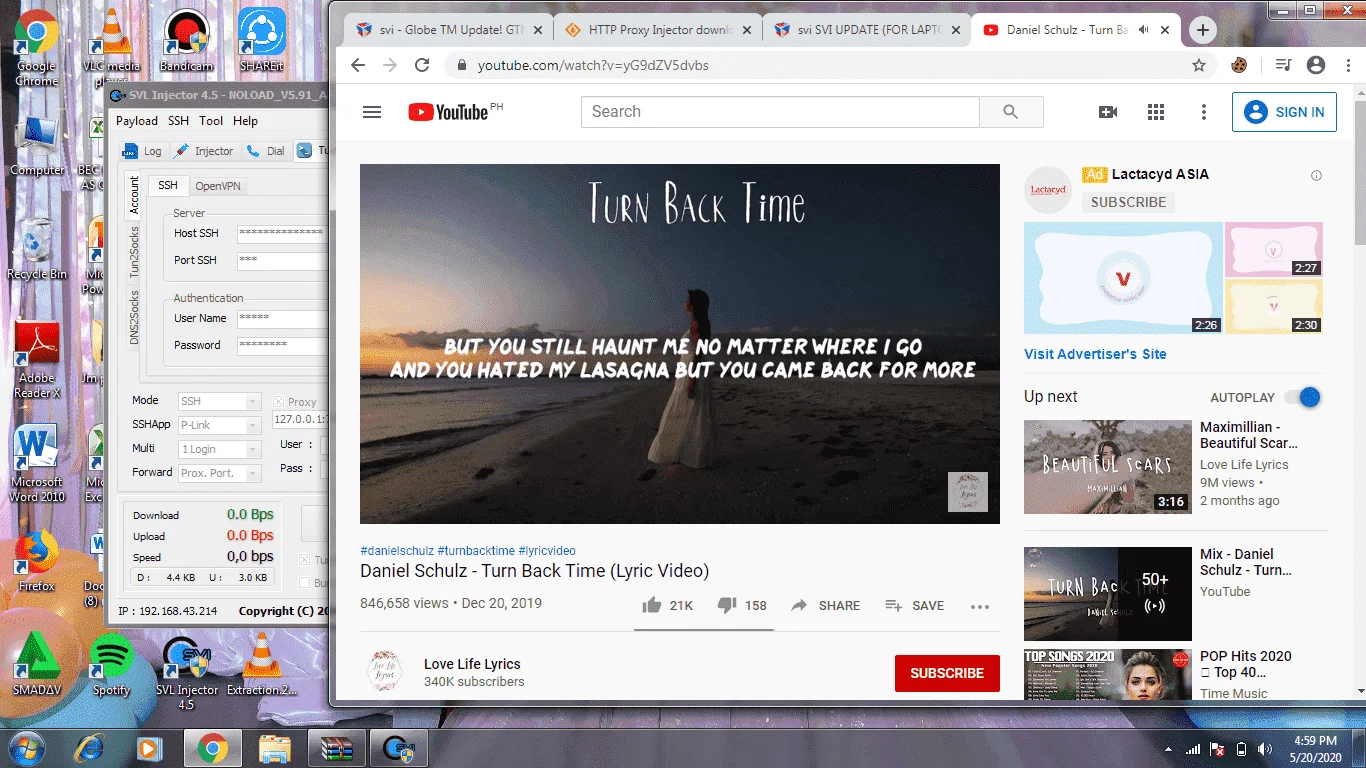Viewport: 1366px width, 768px height.
Task: Click the Chrome address bar URL
Action: click(594, 65)
